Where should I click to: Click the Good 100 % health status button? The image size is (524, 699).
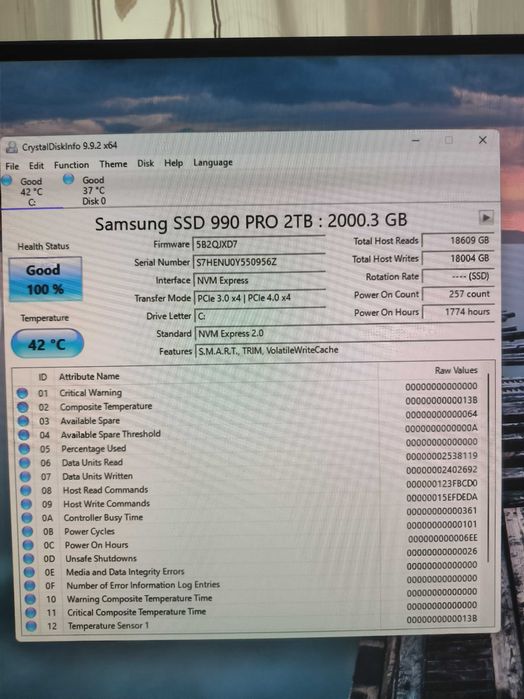point(45,279)
